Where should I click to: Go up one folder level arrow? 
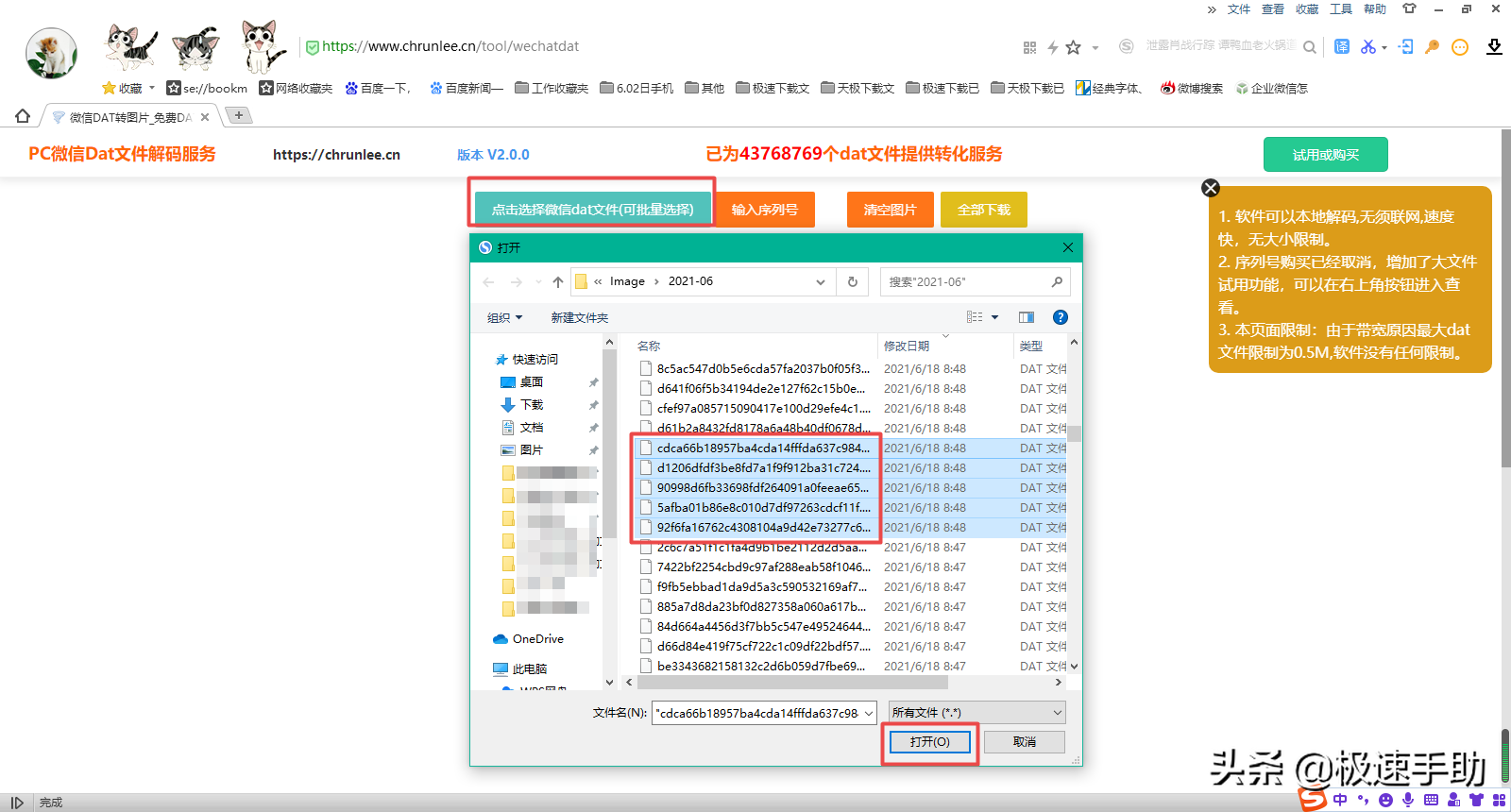(x=558, y=281)
